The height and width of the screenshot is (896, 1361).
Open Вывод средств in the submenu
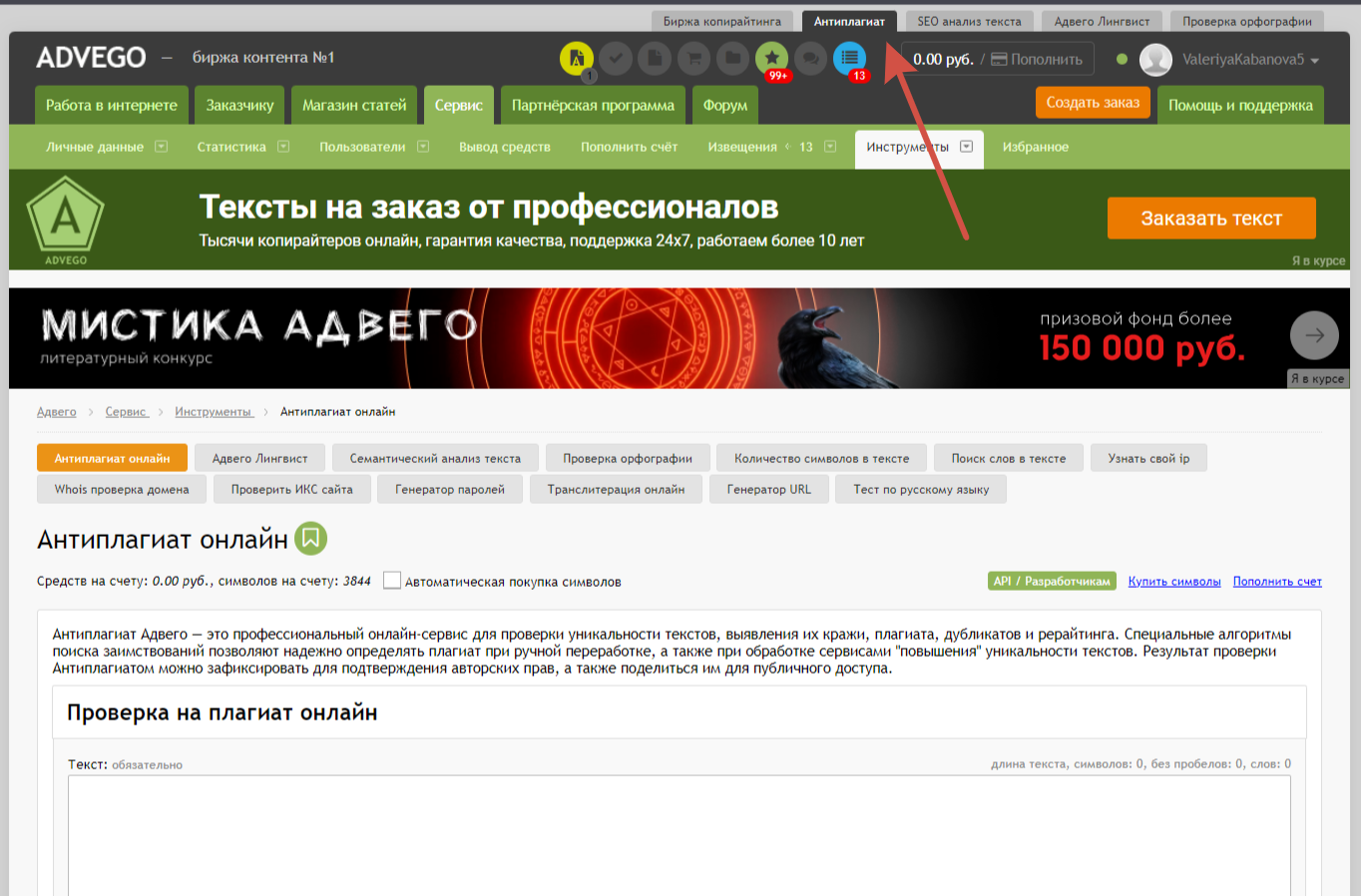505,147
